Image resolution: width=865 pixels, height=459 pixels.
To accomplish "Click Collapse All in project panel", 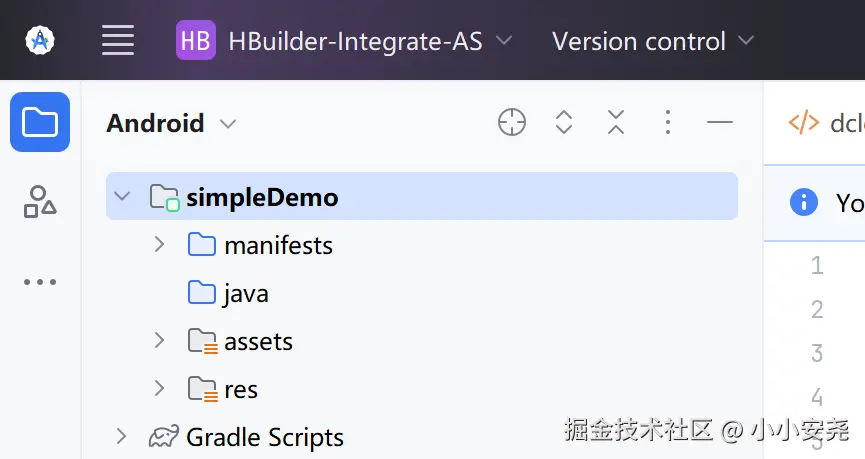I will click(616, 123).
